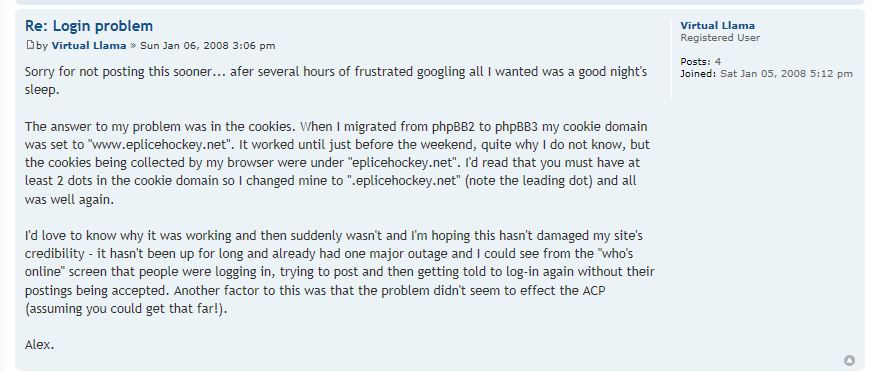Viewport: 873px width, 372px height.
Task: Click the "Registered User" rank label
Action: [720, 38]
